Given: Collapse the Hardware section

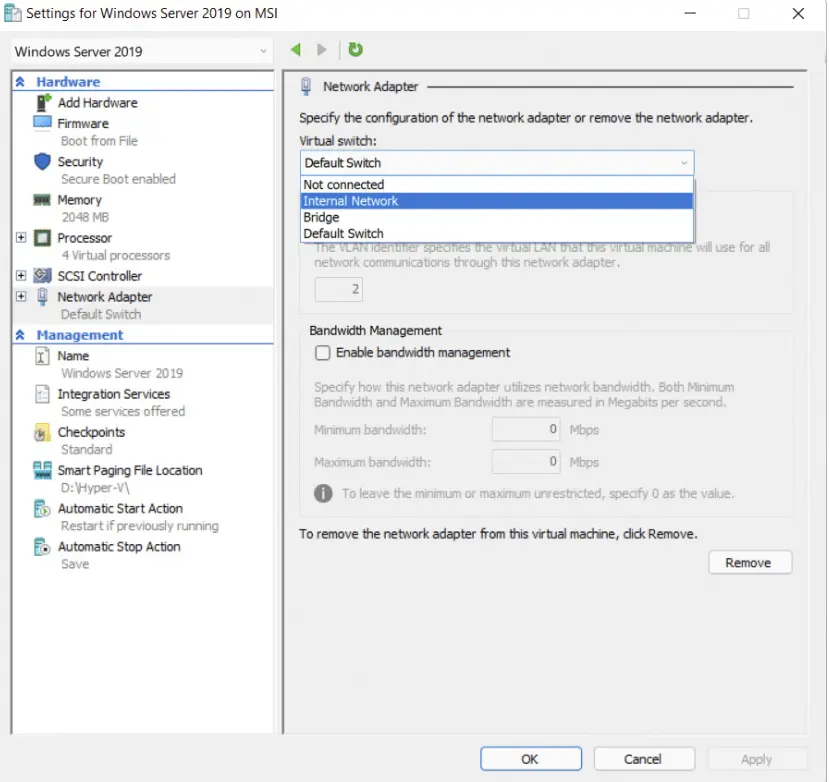Looking at the screenshot, I should click(x=20, y=82).
